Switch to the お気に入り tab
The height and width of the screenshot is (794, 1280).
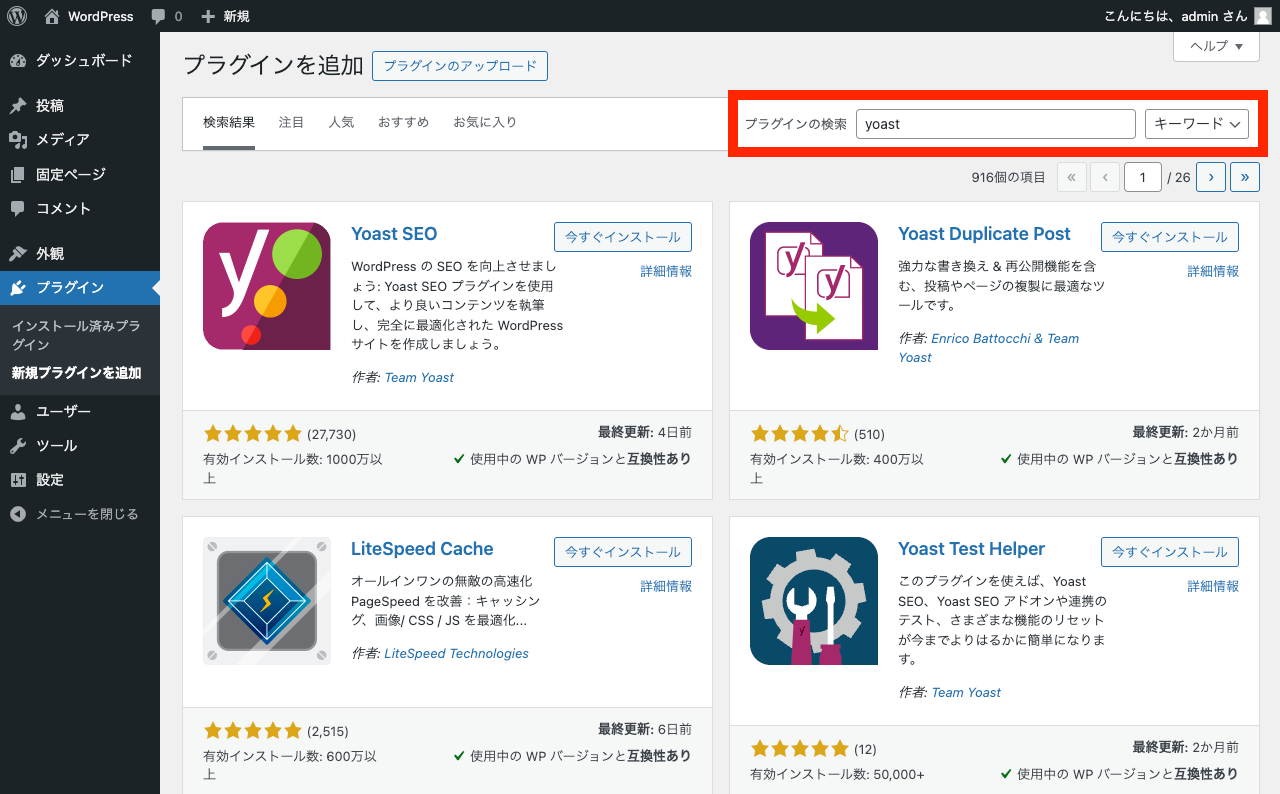pos(485,123)
